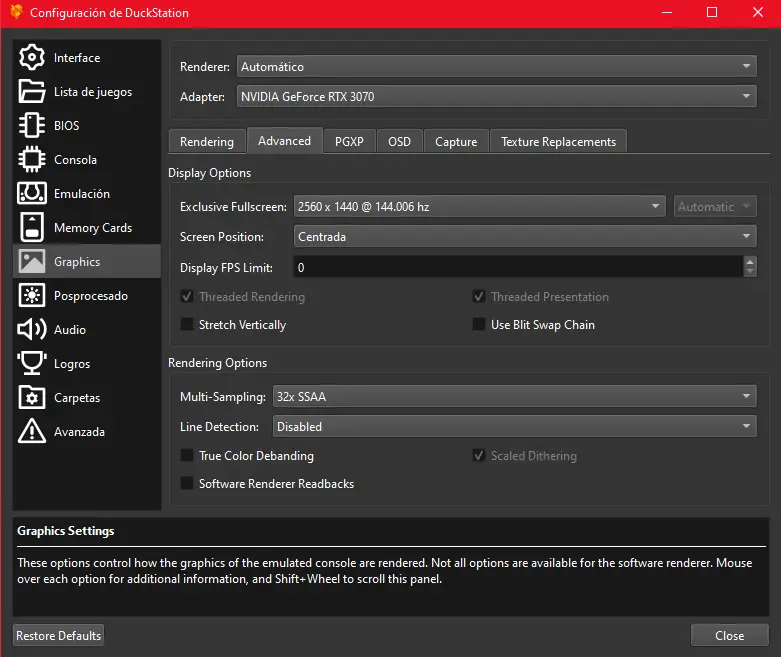
Task: Open the disabled Automatic dropdown
Action: click(715, 206)
